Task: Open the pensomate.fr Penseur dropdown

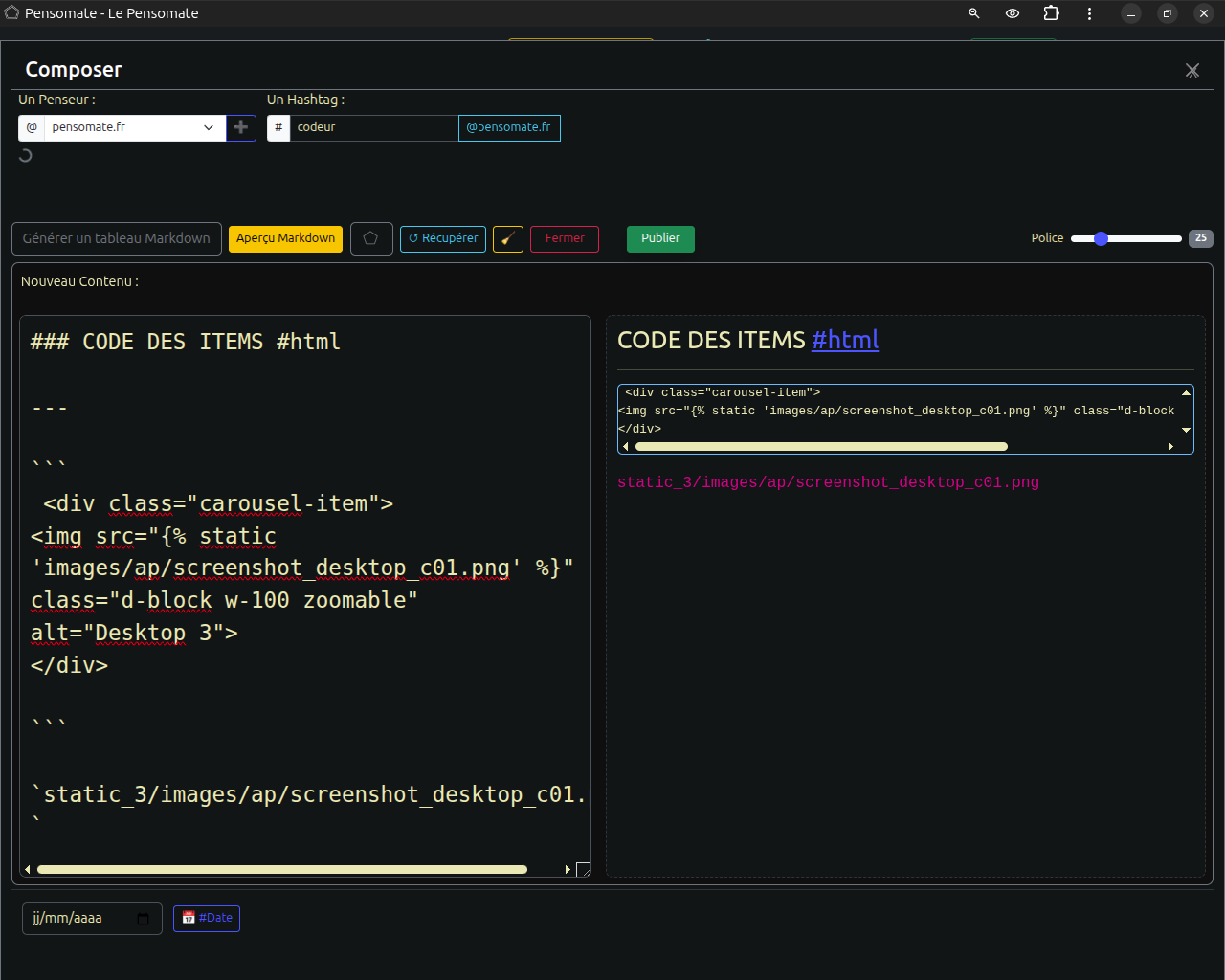Action: point(209,126)
